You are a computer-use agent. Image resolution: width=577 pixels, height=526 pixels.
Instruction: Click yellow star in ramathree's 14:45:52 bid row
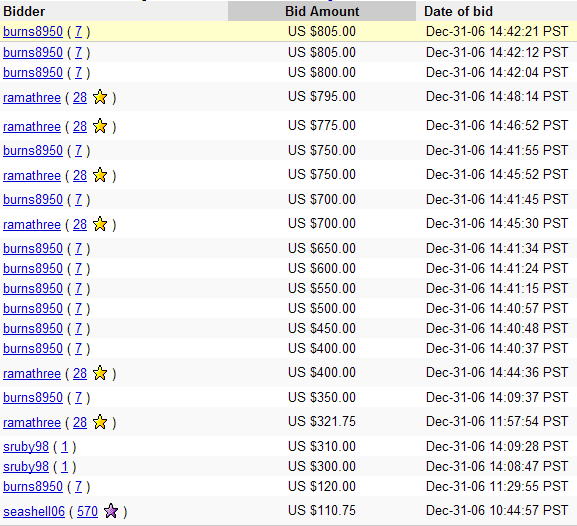(x=100, y=176)
